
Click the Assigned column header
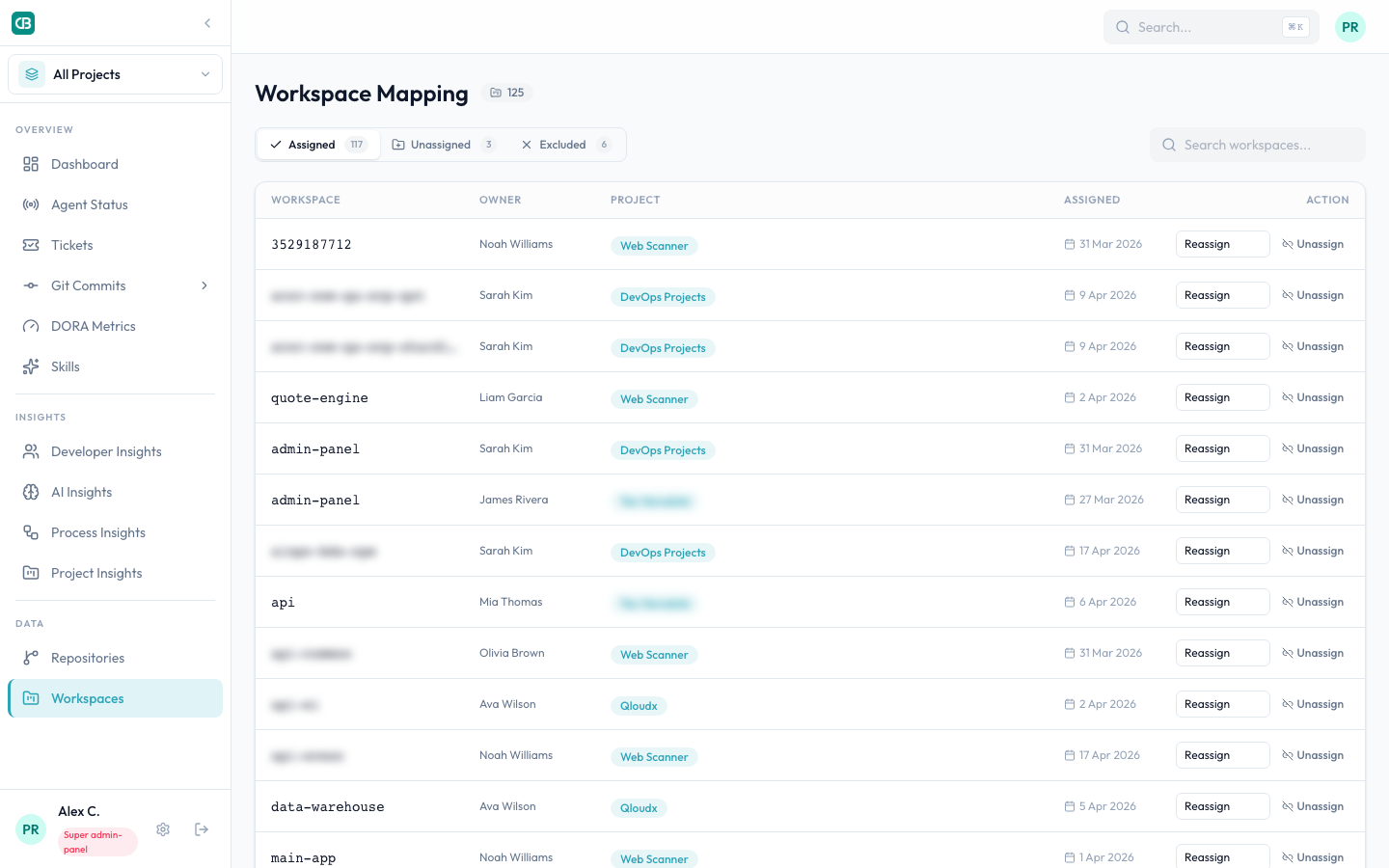tap(1092, 200)
